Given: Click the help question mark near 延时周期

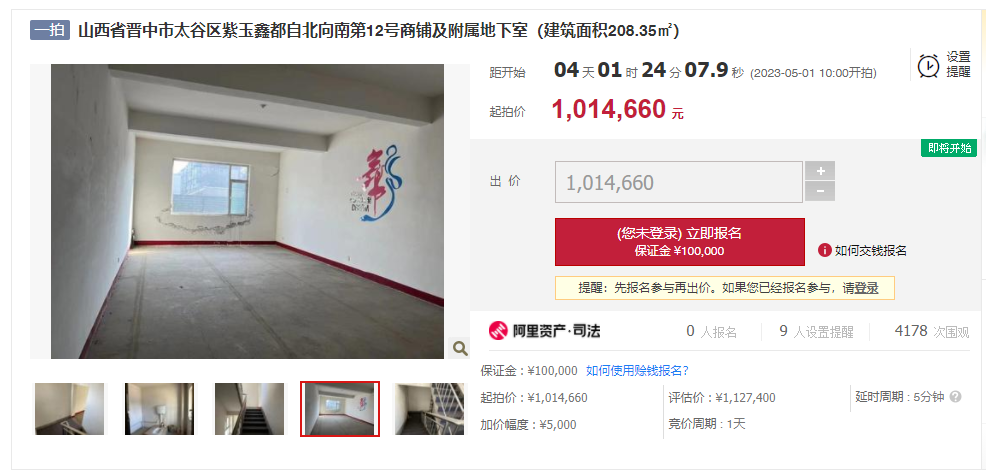Looking at the screenshot, I should point(955,397).
